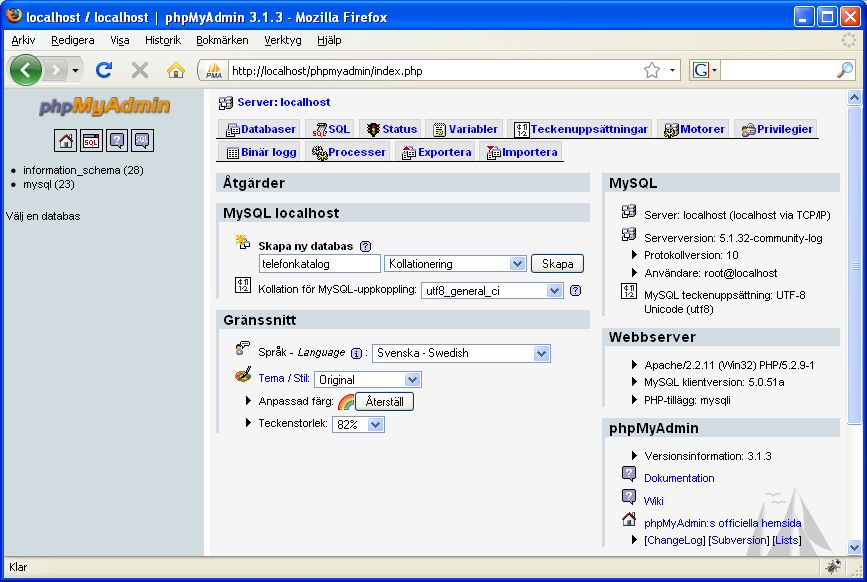The height and width of the screenshot is (582, 867).
Task: Open the 82% font size dropdown
Action: coord(358,424)
